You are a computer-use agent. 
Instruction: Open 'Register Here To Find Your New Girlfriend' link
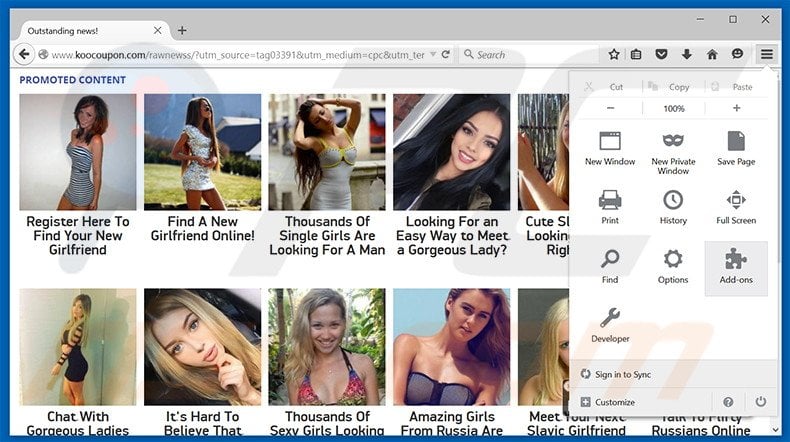point(78,235)
